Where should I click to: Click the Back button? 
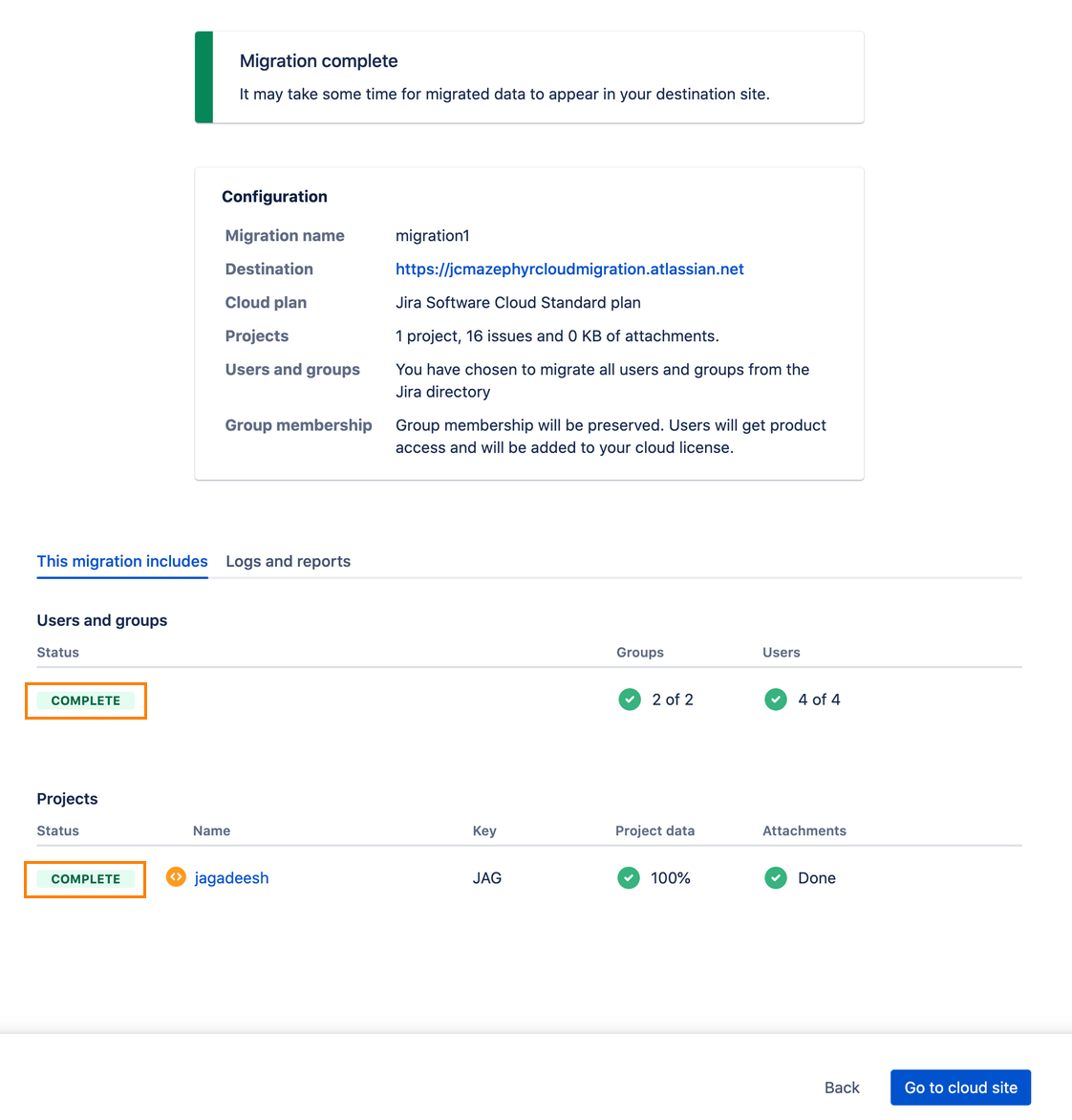click(842, 1088)
